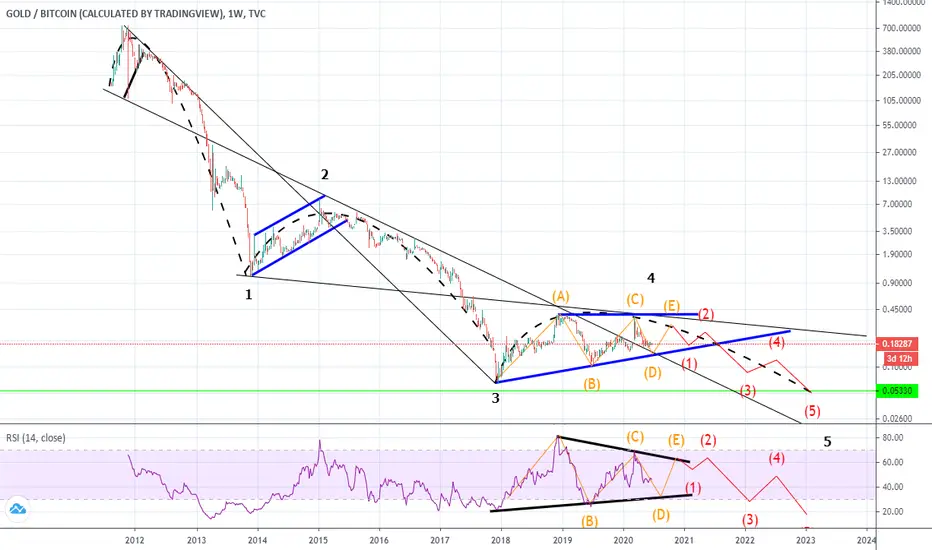Click the current price label 0.18287
Screen dimensions: 932x550
point(897,344)
